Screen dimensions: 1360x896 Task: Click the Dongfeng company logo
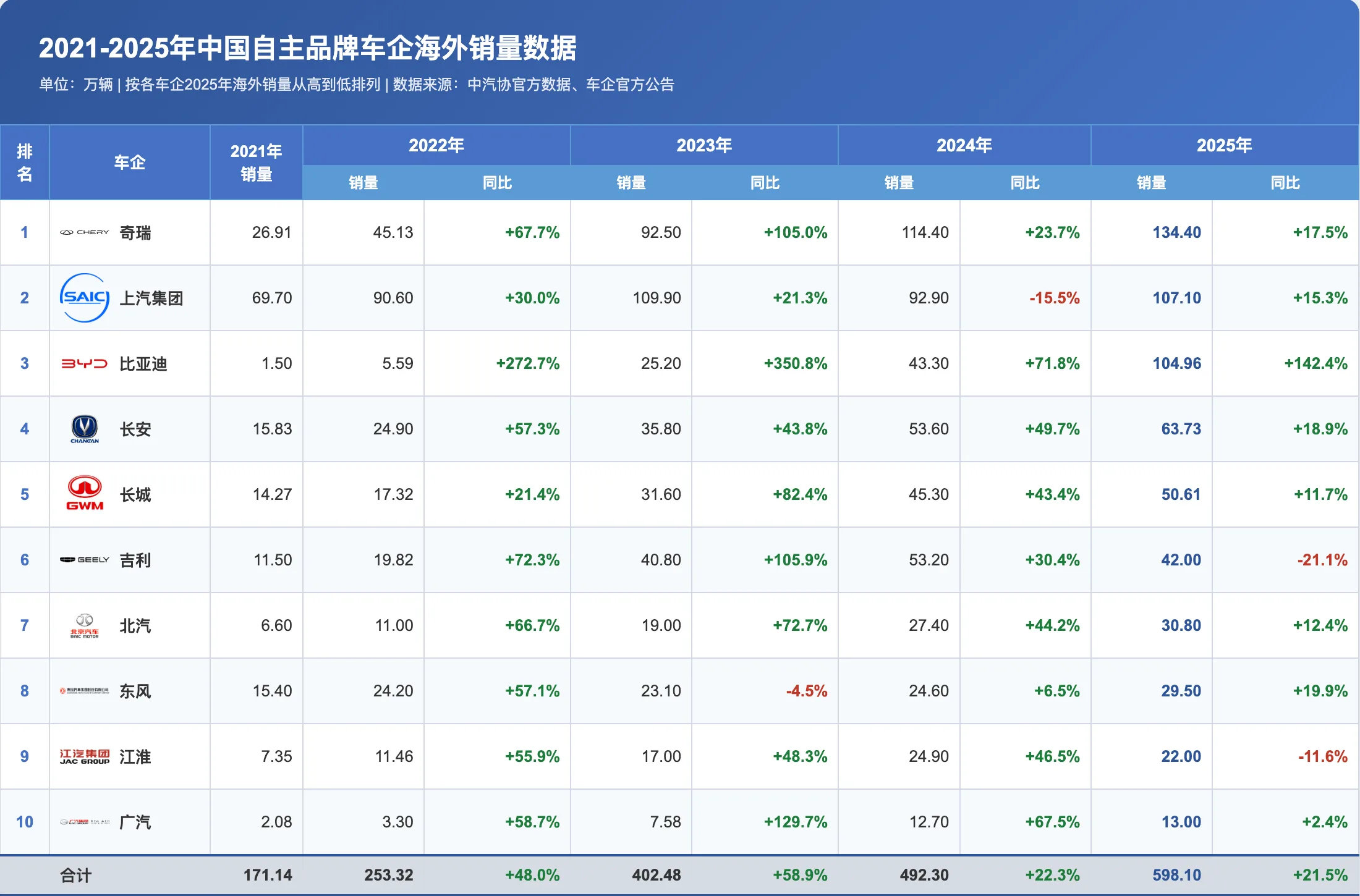coord(84,691)
